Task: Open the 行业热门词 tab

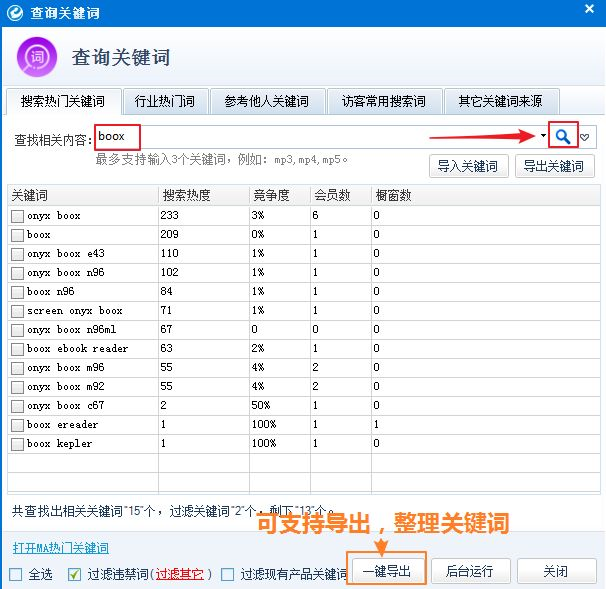Action: pos(165,101)
